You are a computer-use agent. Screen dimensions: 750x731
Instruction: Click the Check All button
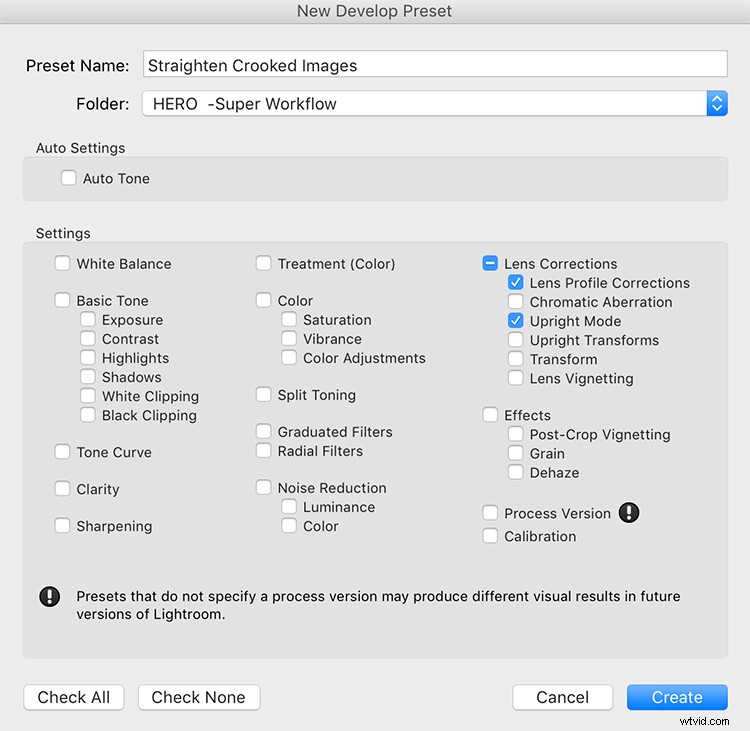click(x=74, y=697)
